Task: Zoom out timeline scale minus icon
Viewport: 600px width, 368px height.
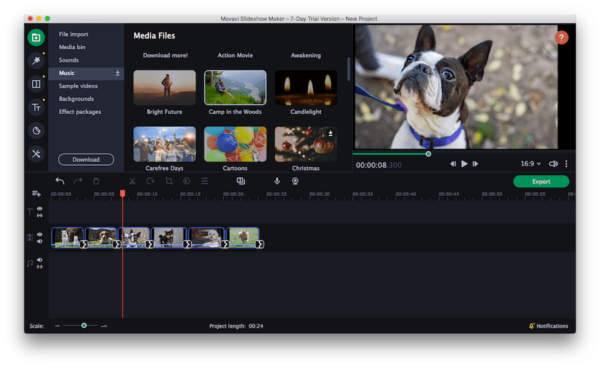Action: (x=57, y=326)
